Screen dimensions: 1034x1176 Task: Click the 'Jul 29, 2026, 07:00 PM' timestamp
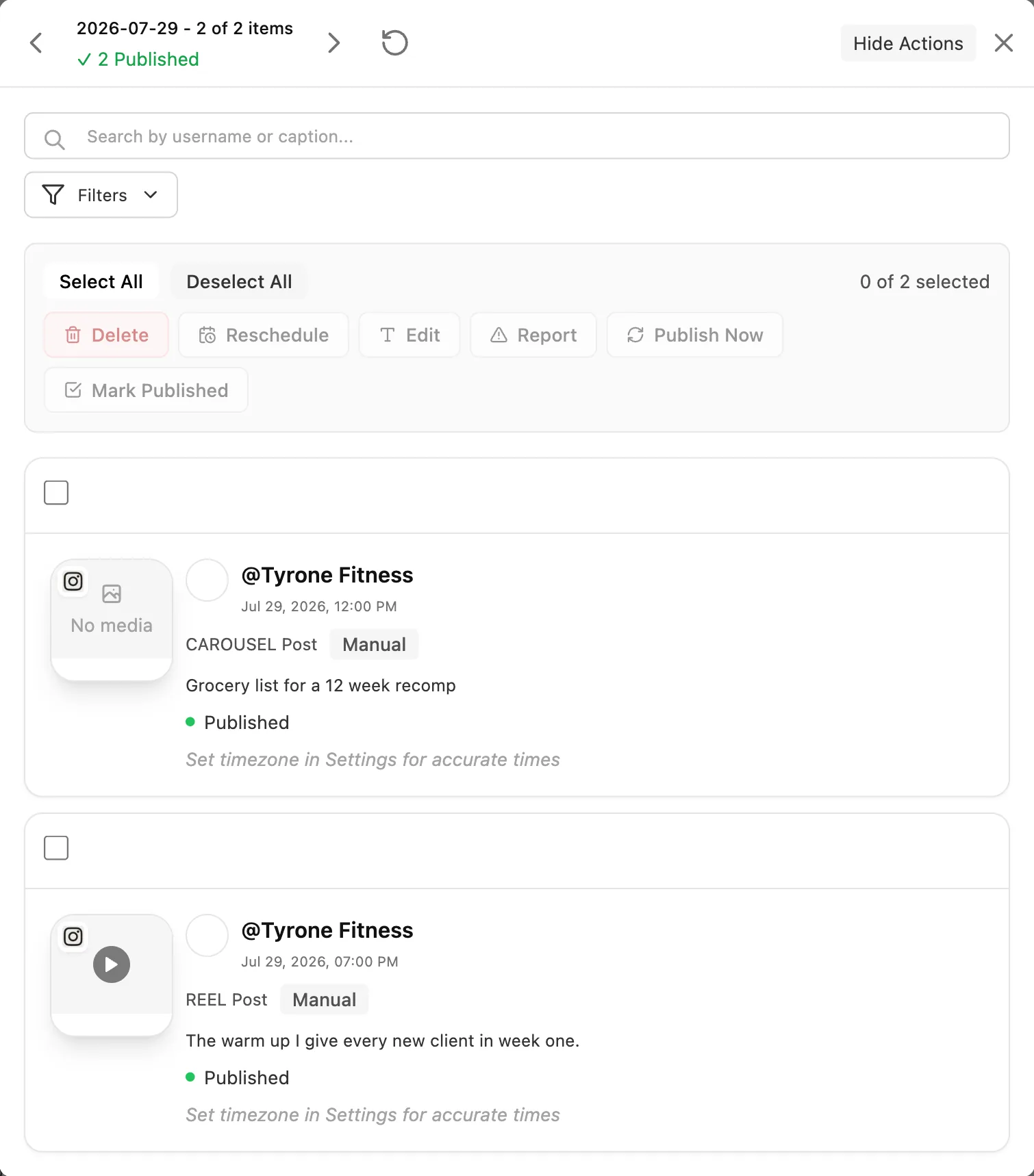pyautogui.click(x=319, y=962)
